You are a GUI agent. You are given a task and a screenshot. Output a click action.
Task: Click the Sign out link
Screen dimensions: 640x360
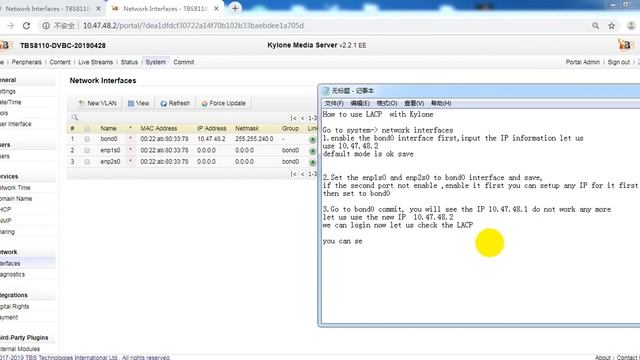(619, 62)
